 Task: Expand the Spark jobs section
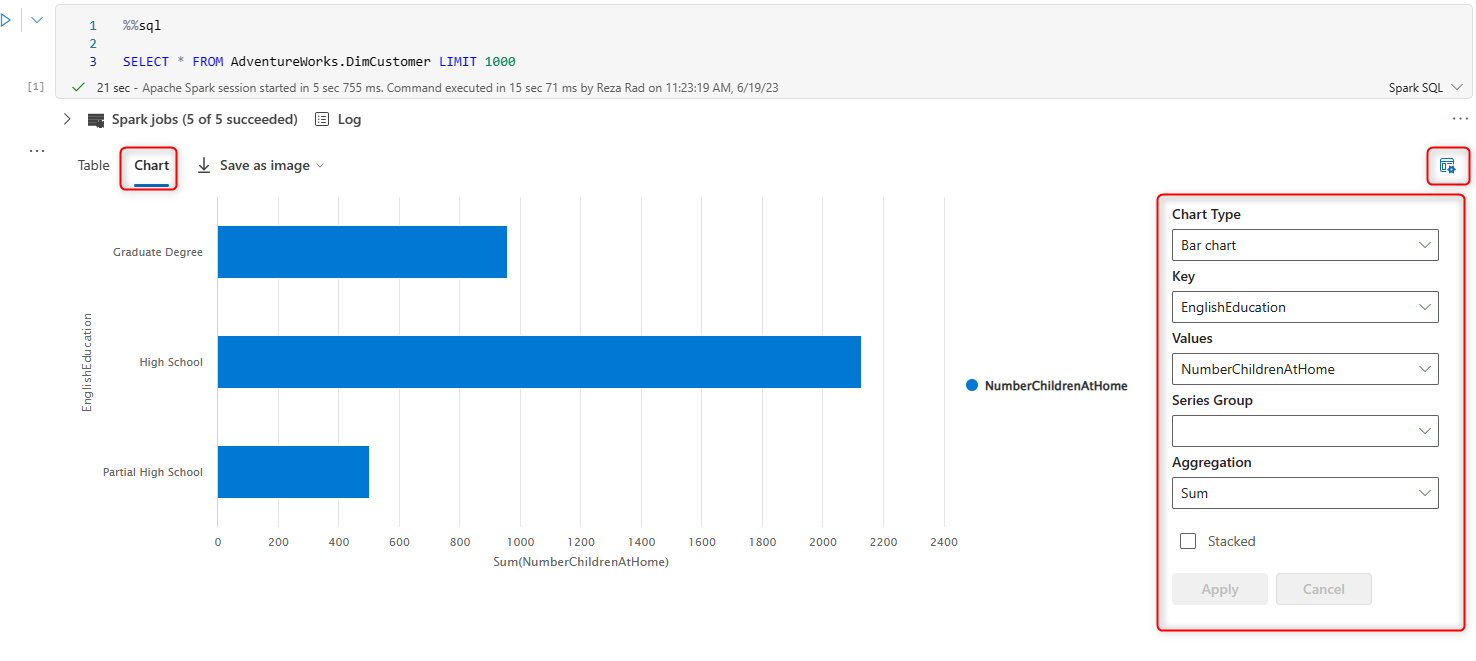67,120
